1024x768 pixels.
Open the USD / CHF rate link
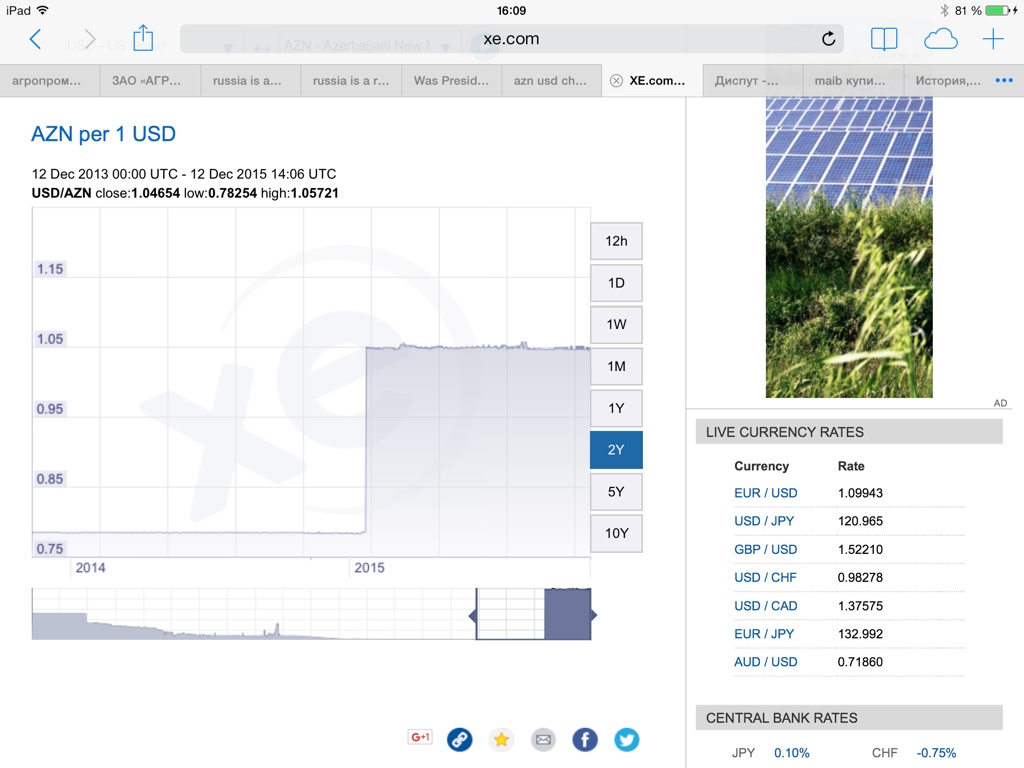(x=765, y=577)
